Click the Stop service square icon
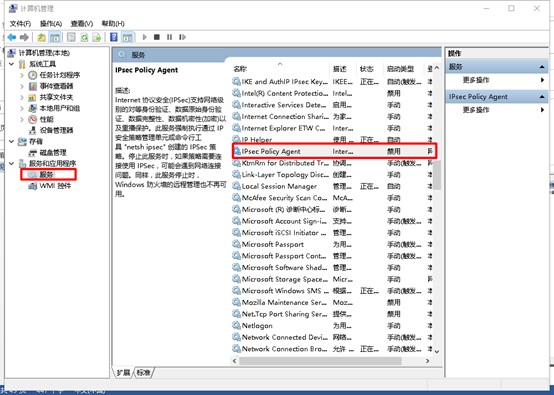This screenshot has height=395, width=554. (157, 37)
